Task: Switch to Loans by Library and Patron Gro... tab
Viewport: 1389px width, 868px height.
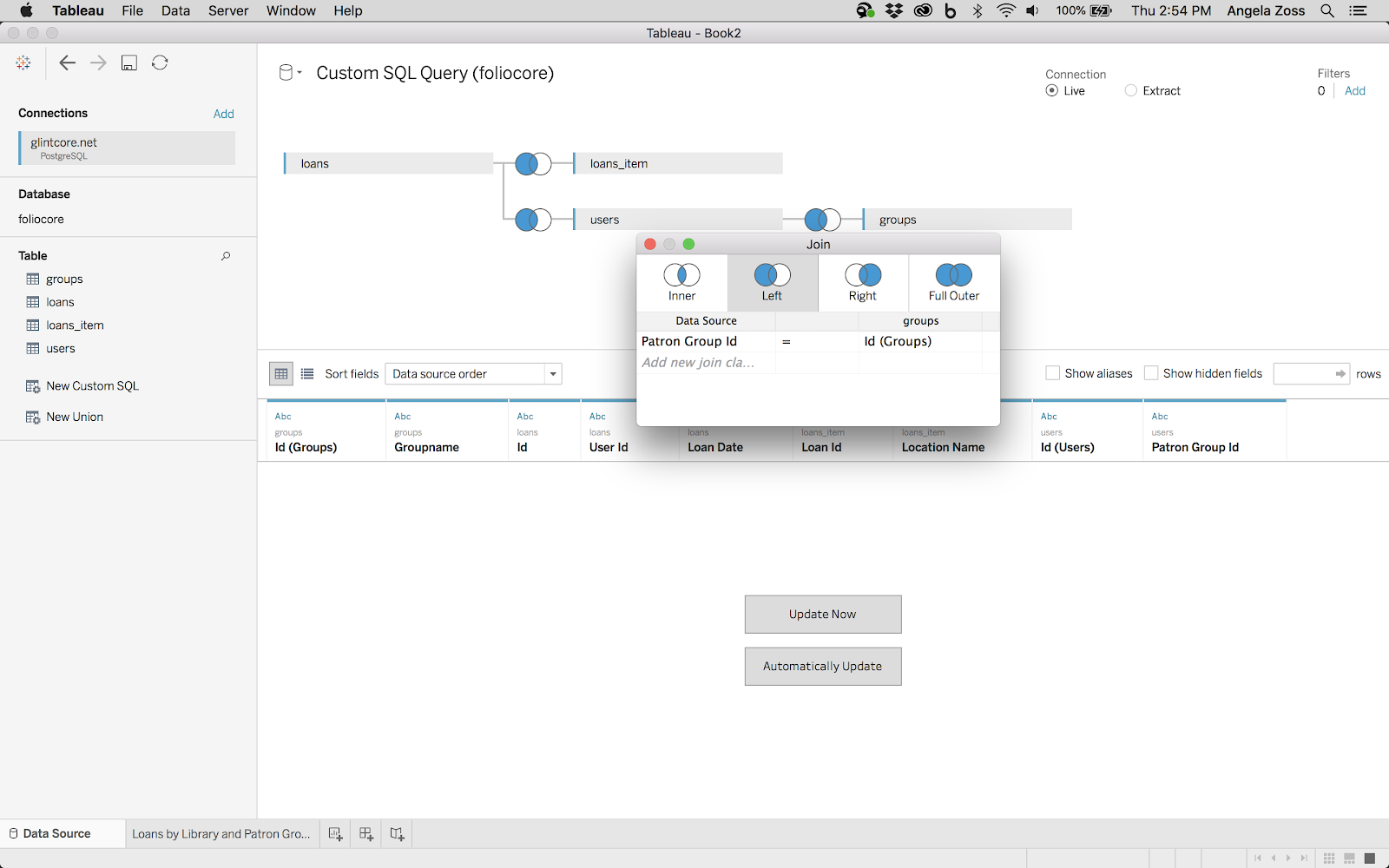Action: tap(221, 834)
